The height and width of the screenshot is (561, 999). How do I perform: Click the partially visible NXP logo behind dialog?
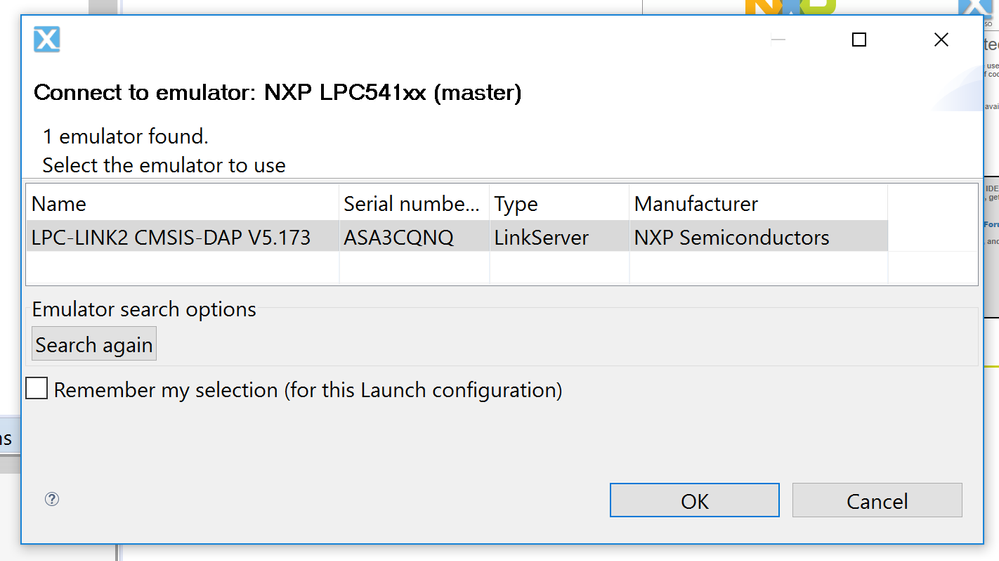tap(790, 7)
